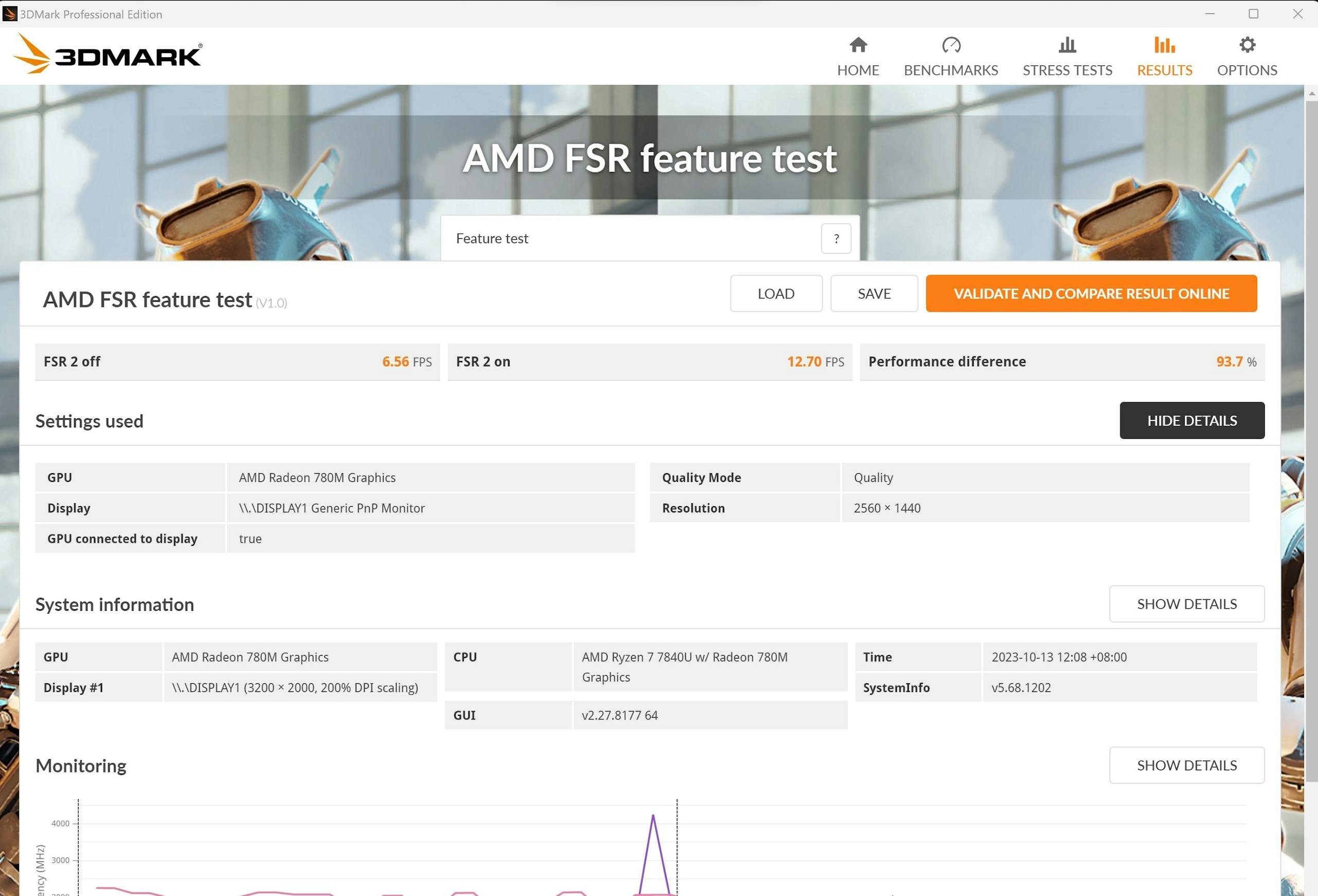1318x896 pixels.
Task: Click the Home house icon
Action: 858,45
